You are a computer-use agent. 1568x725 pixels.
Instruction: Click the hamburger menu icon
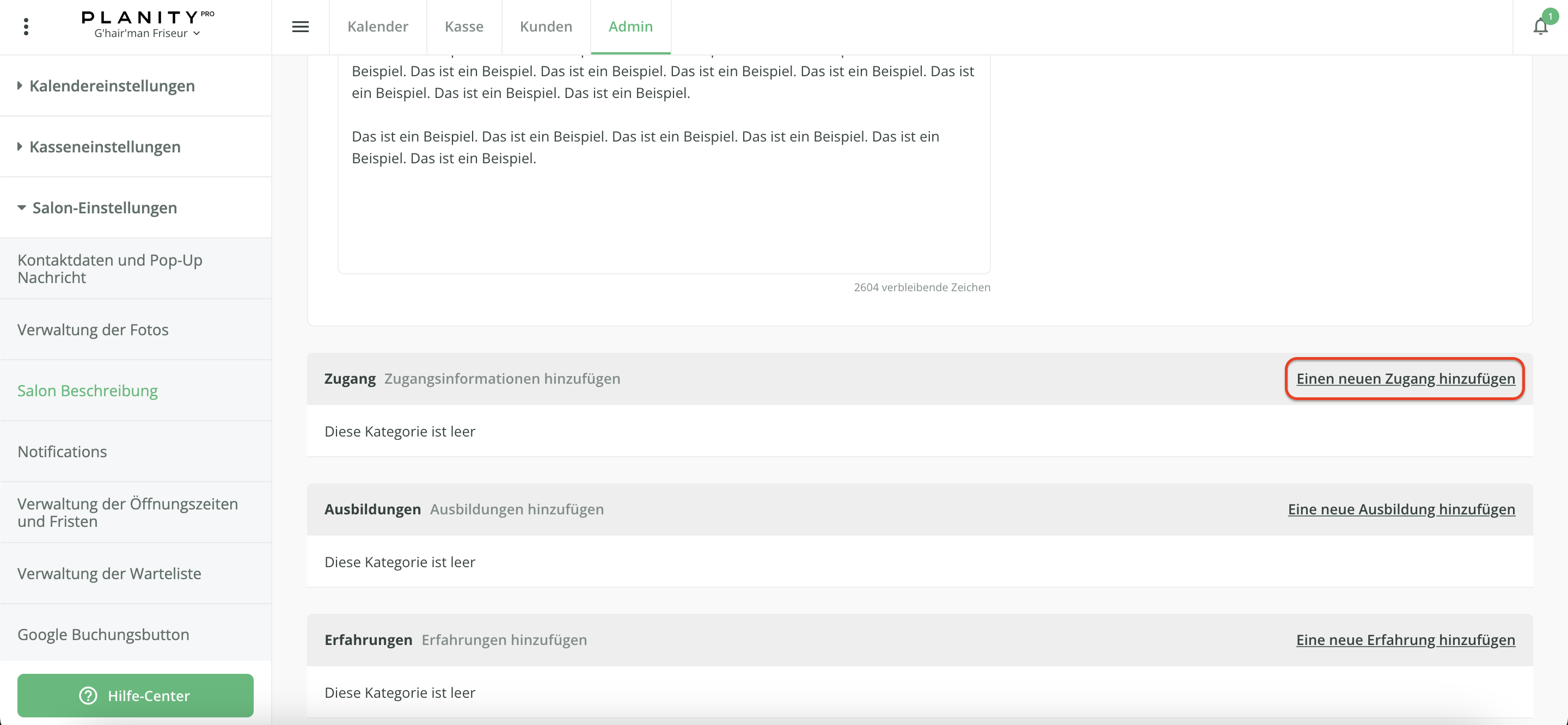[x=300, y=27]
